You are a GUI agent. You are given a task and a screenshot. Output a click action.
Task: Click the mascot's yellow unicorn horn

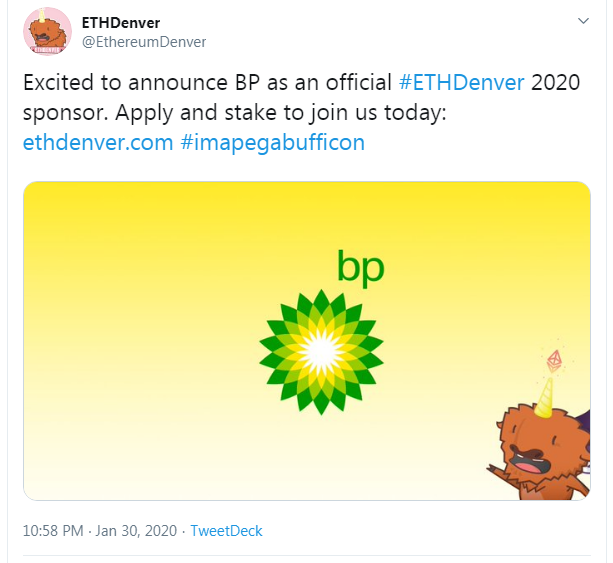pyautogui.click(x=548, y=397)
